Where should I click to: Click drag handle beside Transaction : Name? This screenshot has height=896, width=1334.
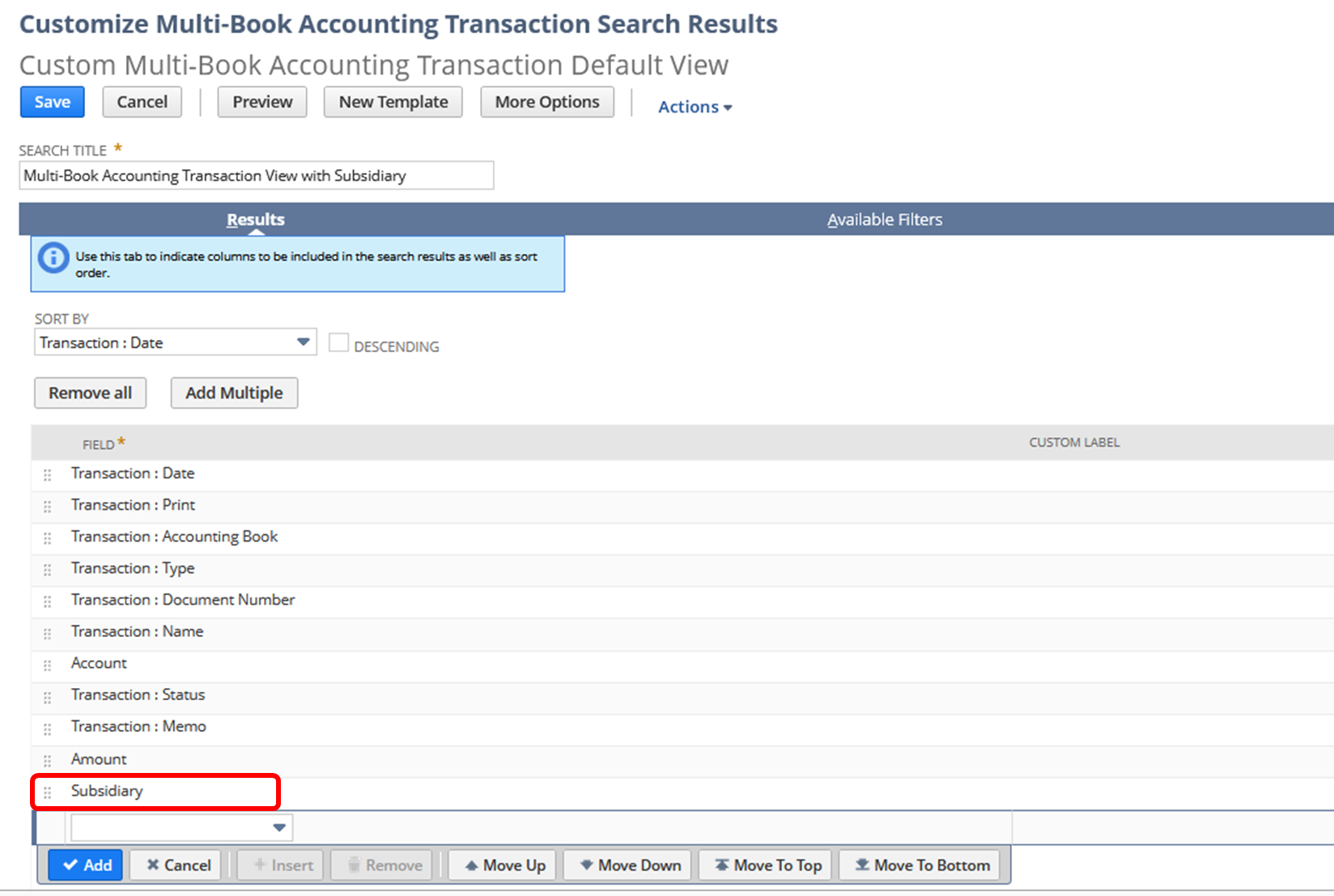point(47,633)
